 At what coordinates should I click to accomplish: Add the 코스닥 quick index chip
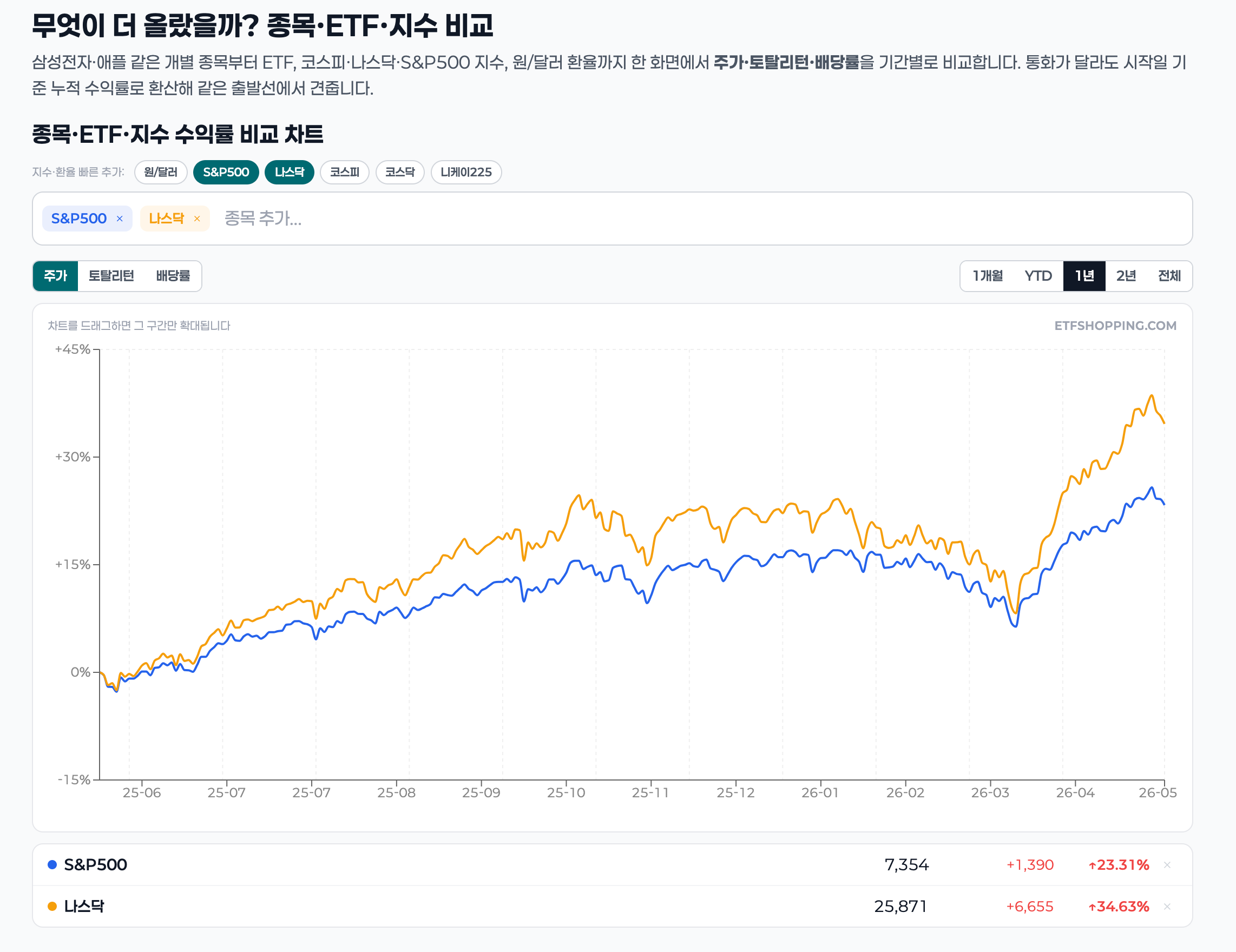(400, 173)
